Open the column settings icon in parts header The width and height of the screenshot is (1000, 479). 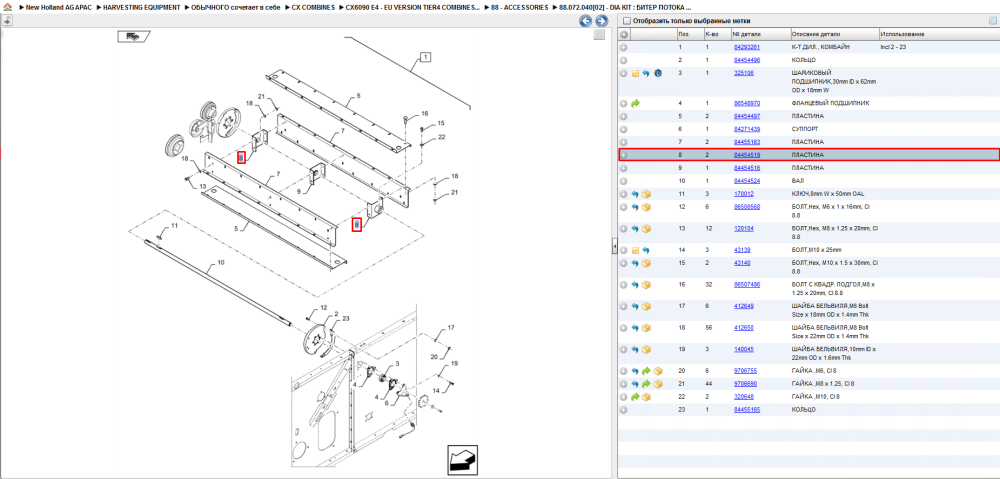992,20
